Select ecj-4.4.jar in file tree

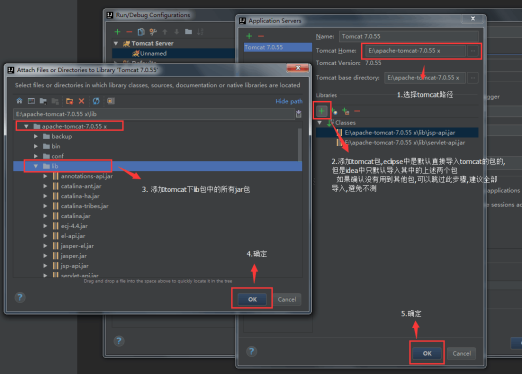click(x=74, y=226)
